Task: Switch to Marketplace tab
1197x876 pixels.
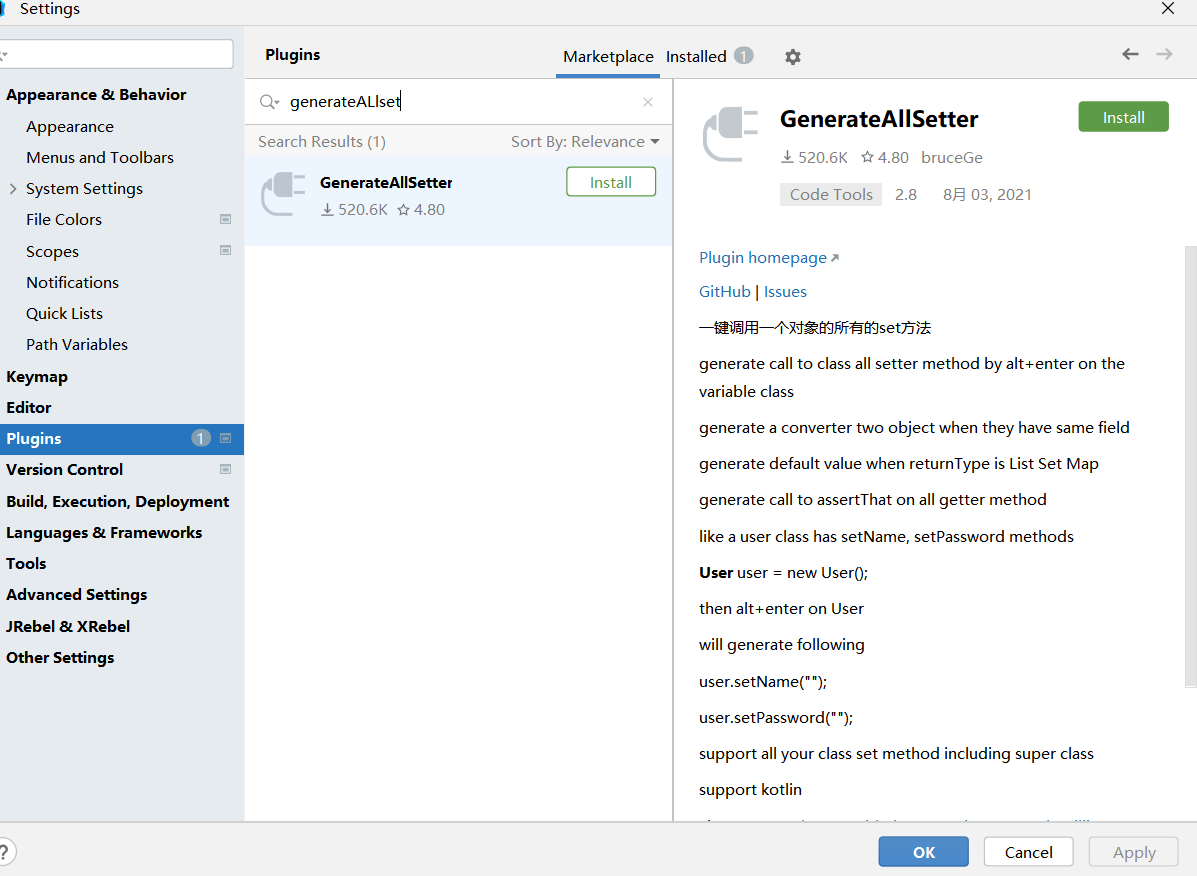Action: pyautogui.click(x=608, y=56)
